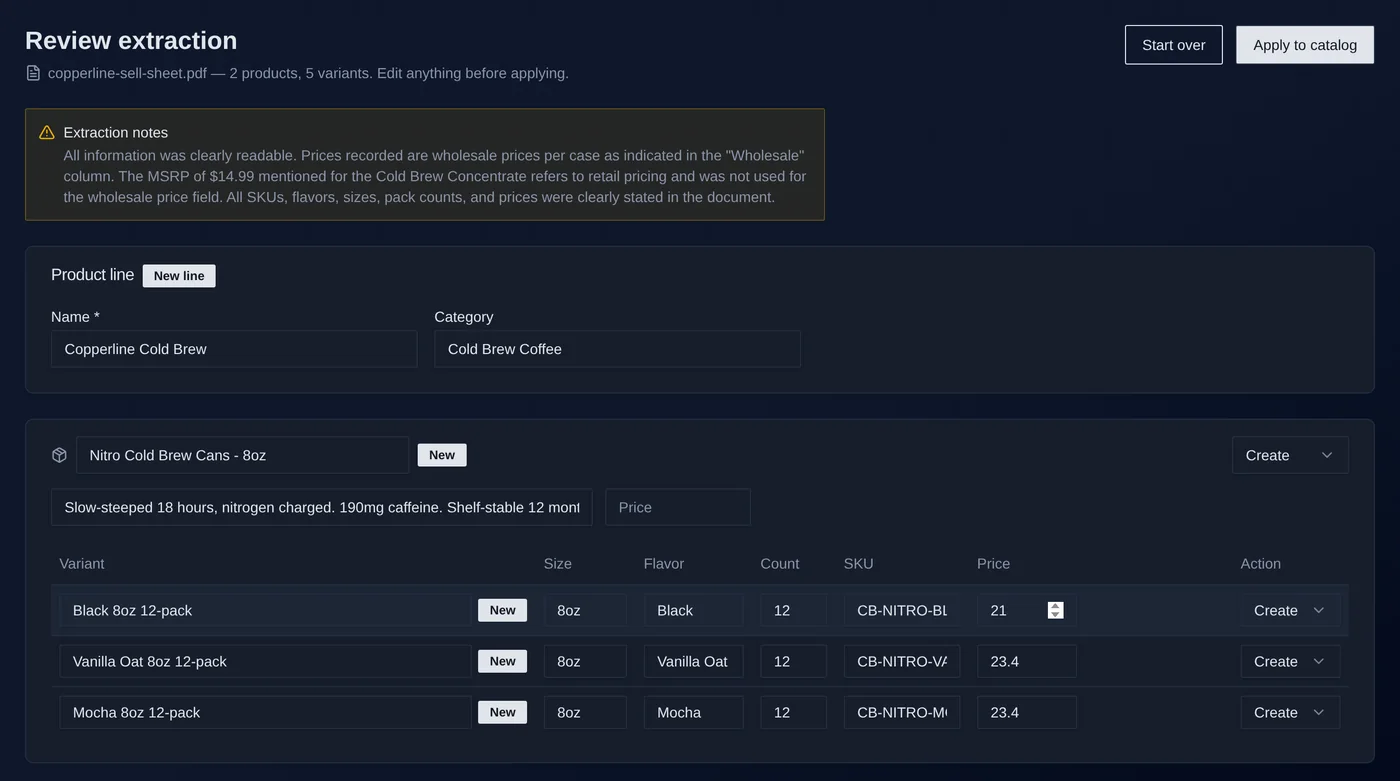Edit Vanilla Oat variant price 23.4
Image resolution: width=1400 pixels, height=781 pixels.
coord(1026,661)
